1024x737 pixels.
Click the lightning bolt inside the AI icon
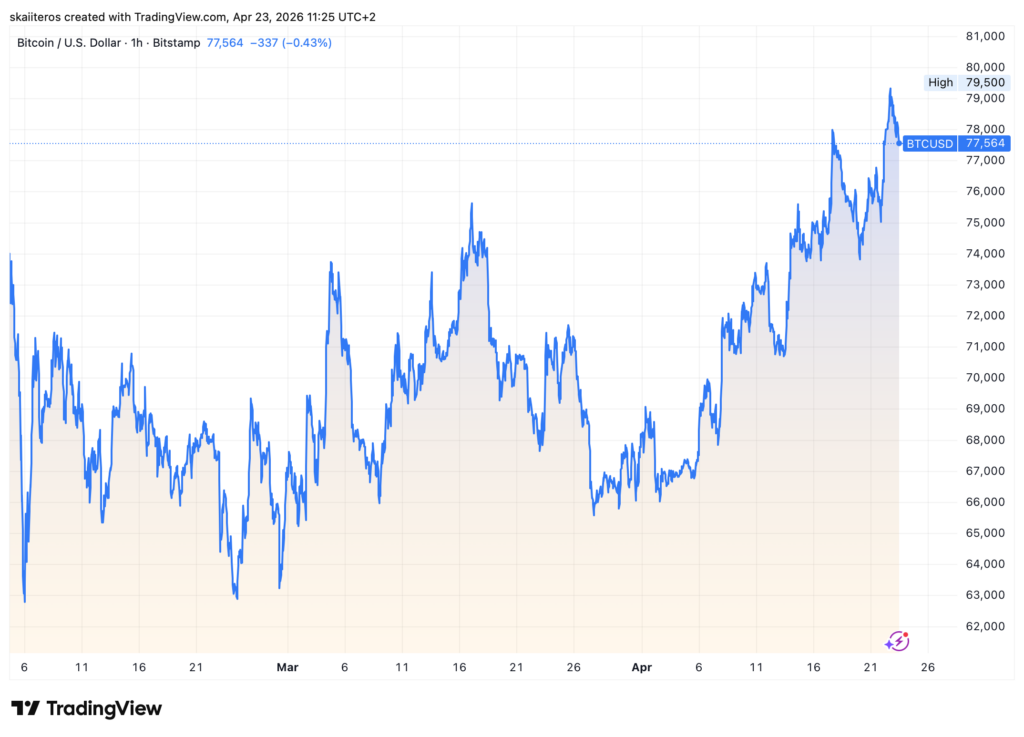(899, 641)
